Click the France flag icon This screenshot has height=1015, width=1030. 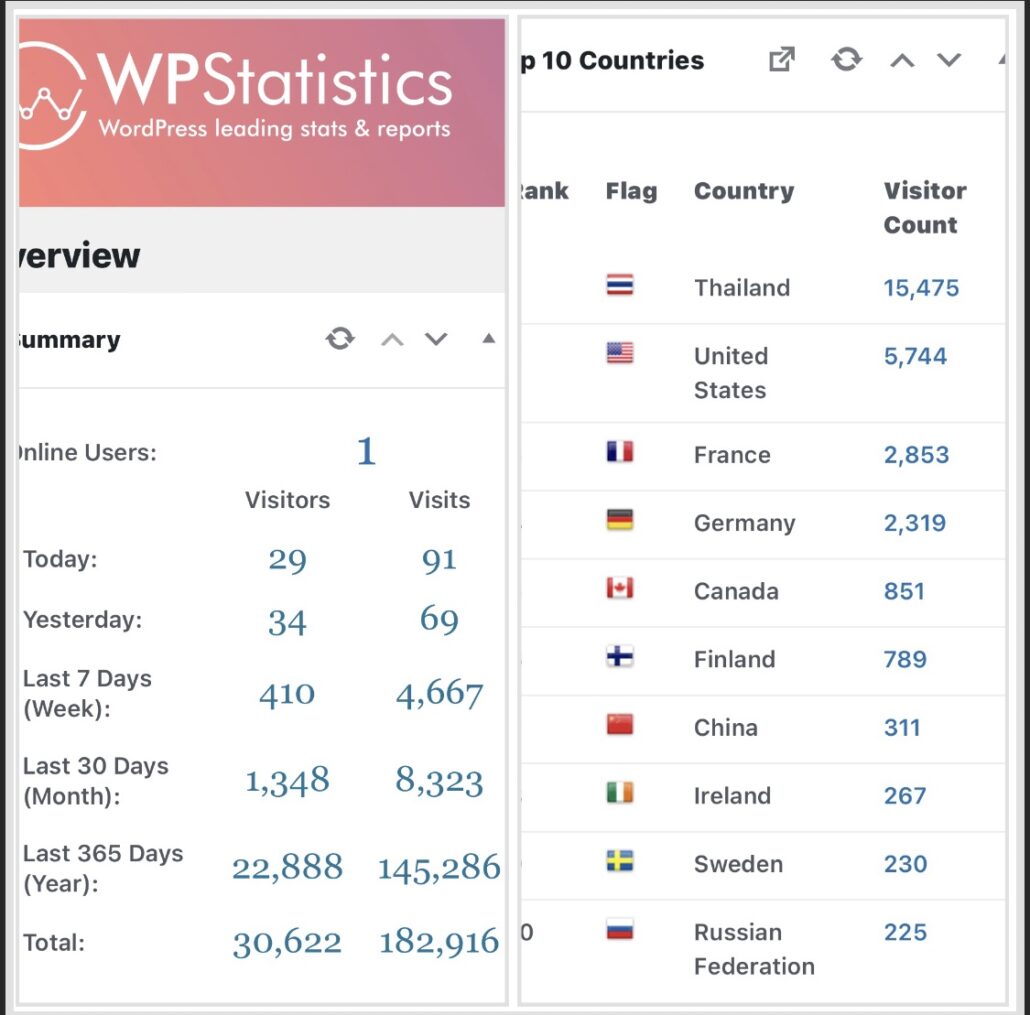(620, 453)
